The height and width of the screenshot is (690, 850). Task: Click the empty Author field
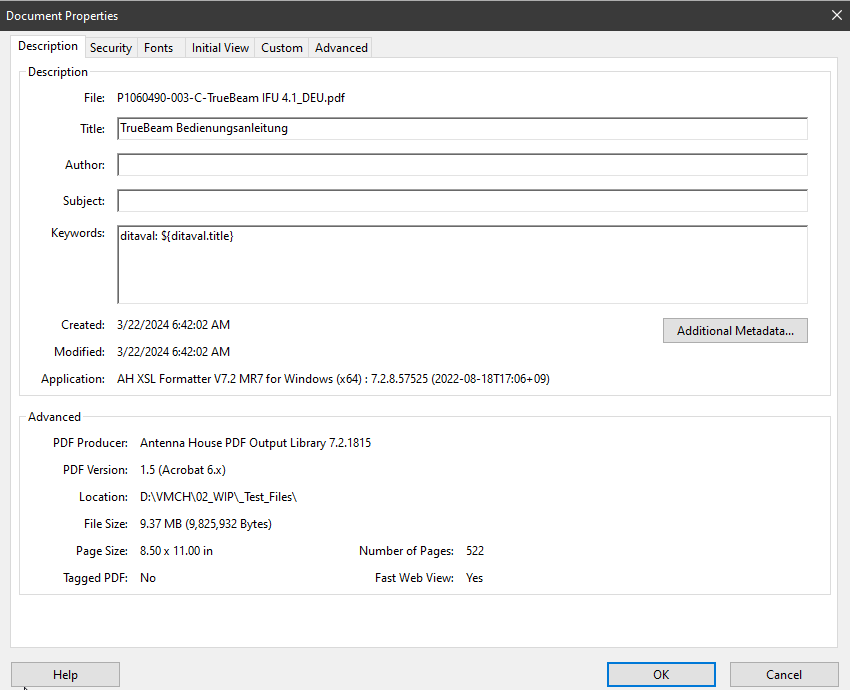[462, 165]
